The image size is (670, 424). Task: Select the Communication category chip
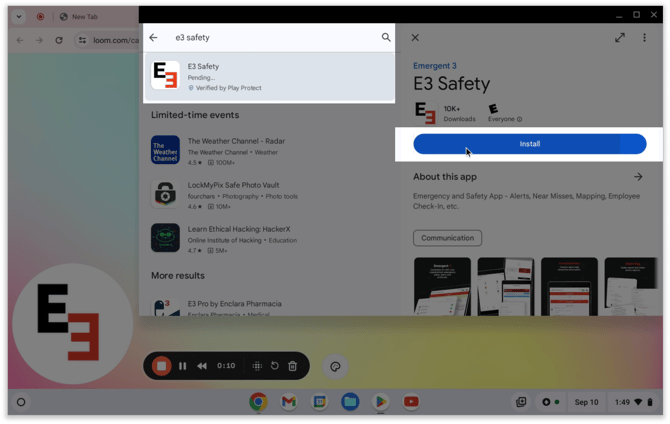coord(447,238)
